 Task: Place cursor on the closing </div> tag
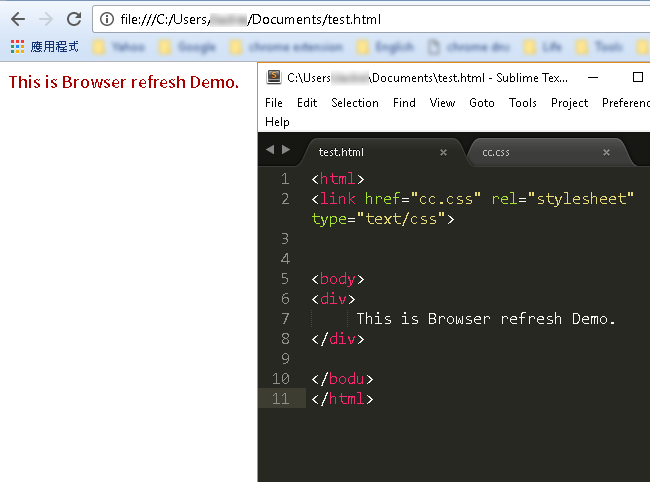point(338,339)
